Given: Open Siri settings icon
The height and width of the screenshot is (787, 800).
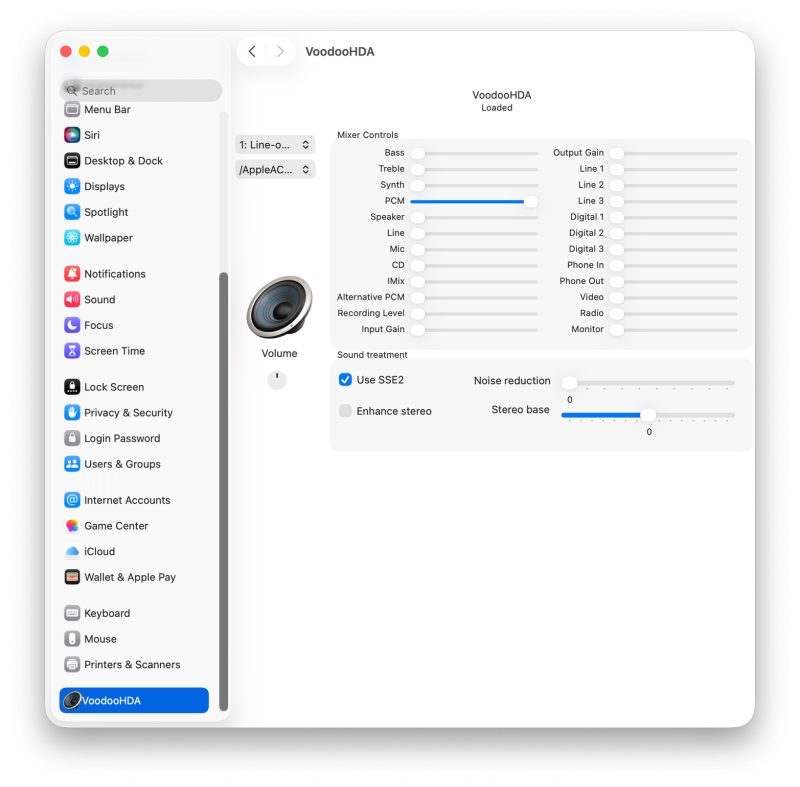Looking at the screenshot, I should pyautogui.click(x=72, y=135).
